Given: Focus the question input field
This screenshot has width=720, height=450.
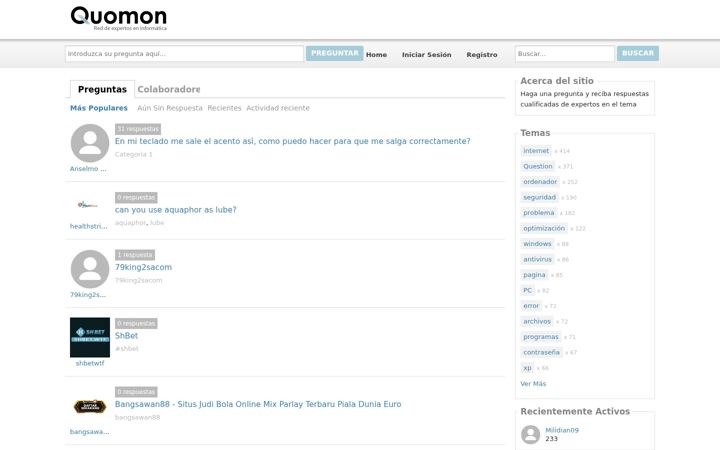Looking at the screenshot, I should pos(184,53).
